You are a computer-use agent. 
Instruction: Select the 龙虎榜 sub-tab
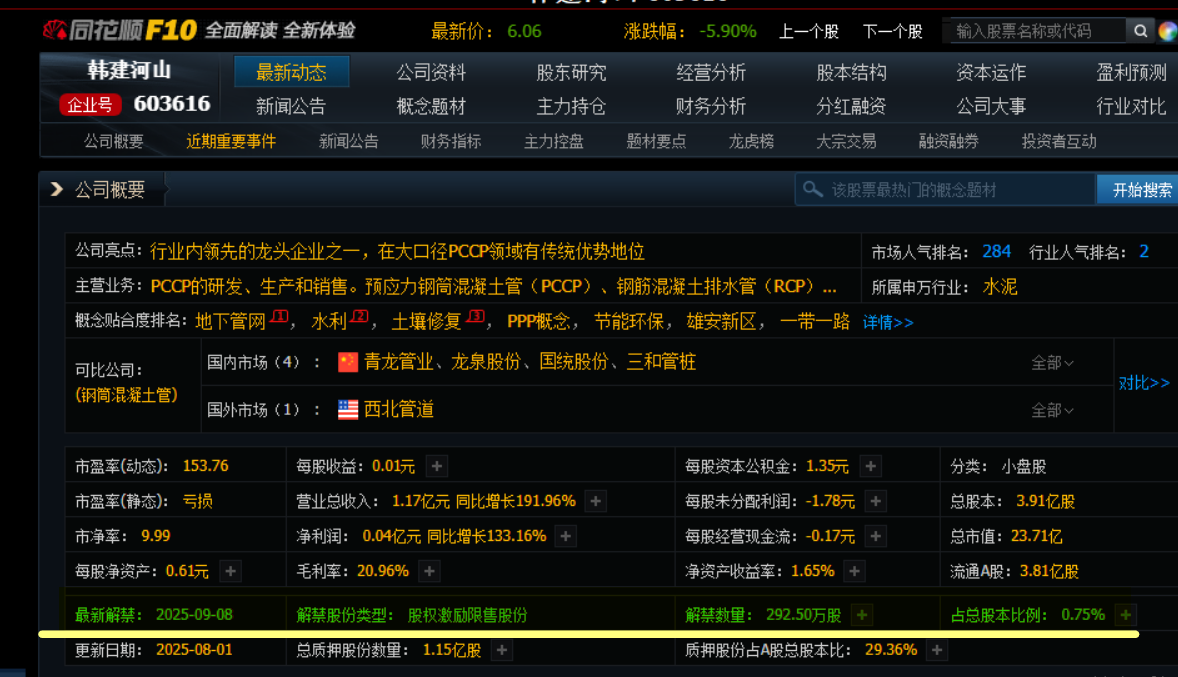[x=751, y=141]
